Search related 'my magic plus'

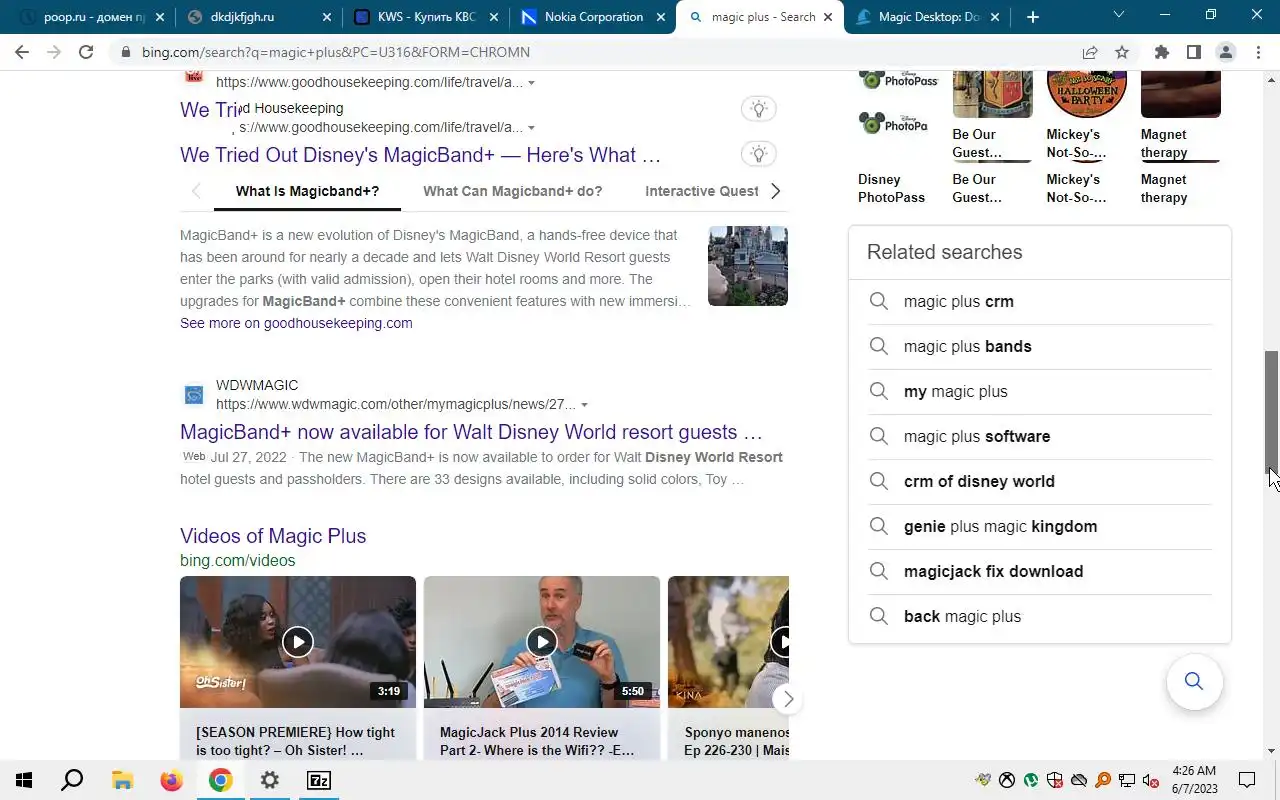[x=1040, y=391]
